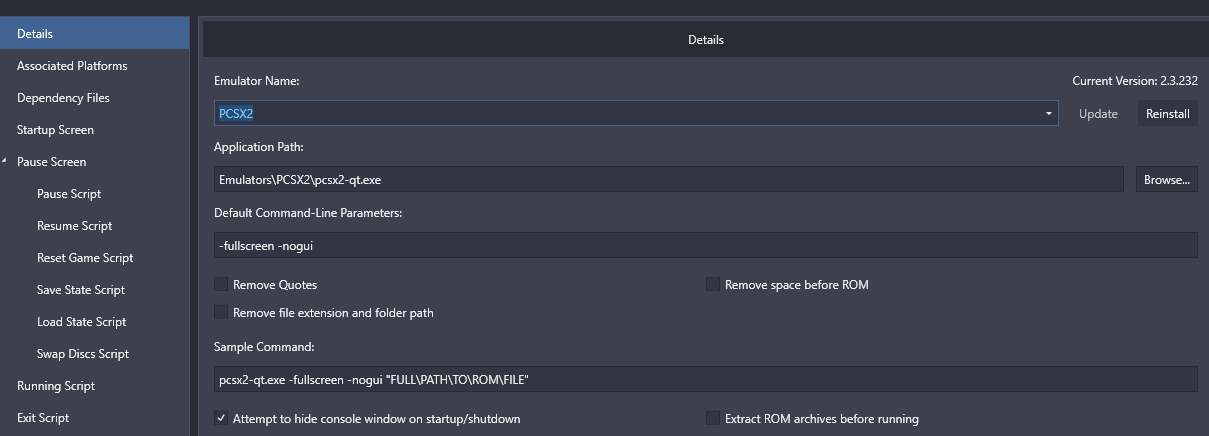Click the Browse... button for application path
Viewport: 1209px width, 436px height.
click(1166, 180)
